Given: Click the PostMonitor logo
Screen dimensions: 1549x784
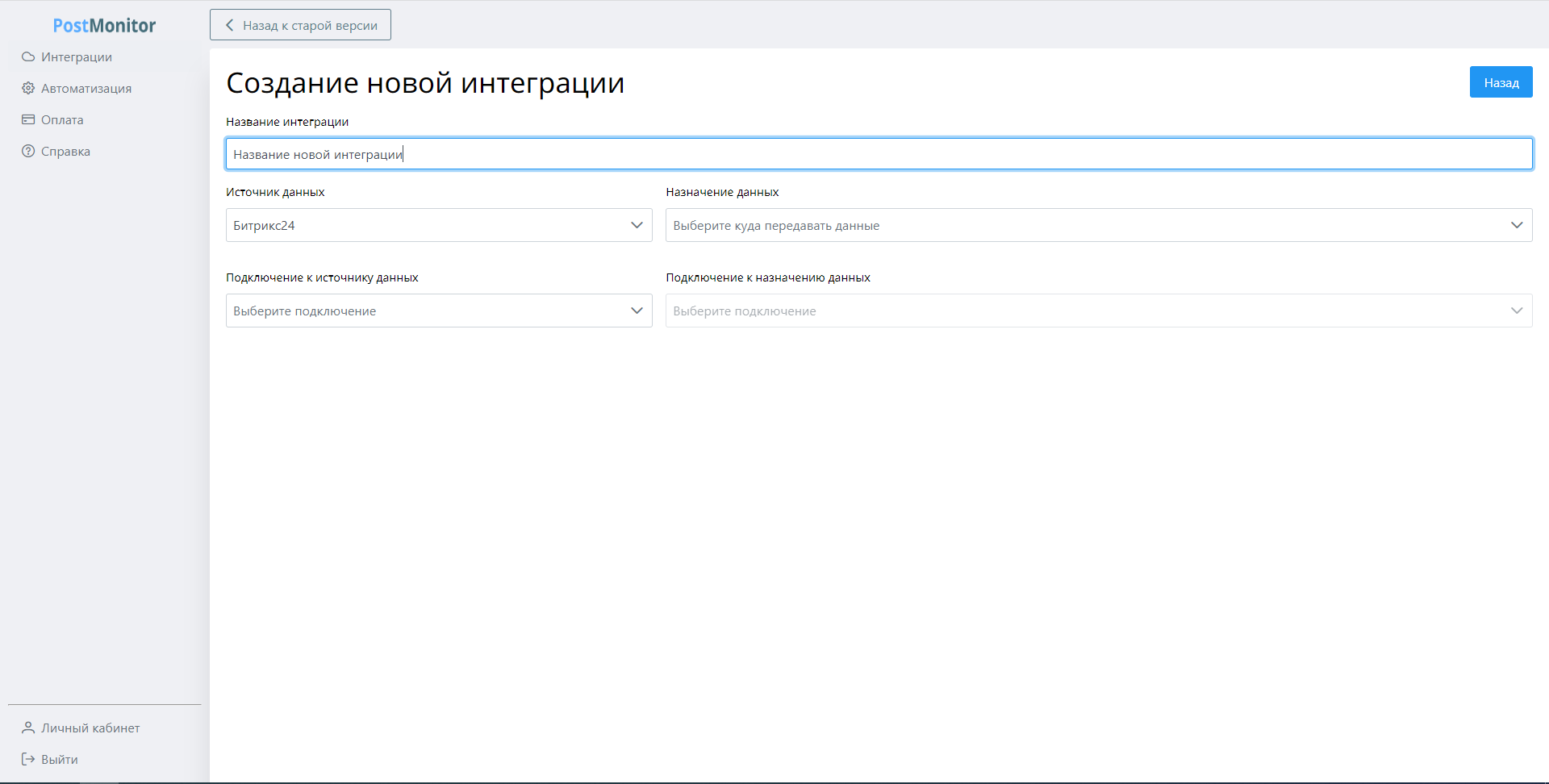Looking at the screenshot, I should [104, 26].
